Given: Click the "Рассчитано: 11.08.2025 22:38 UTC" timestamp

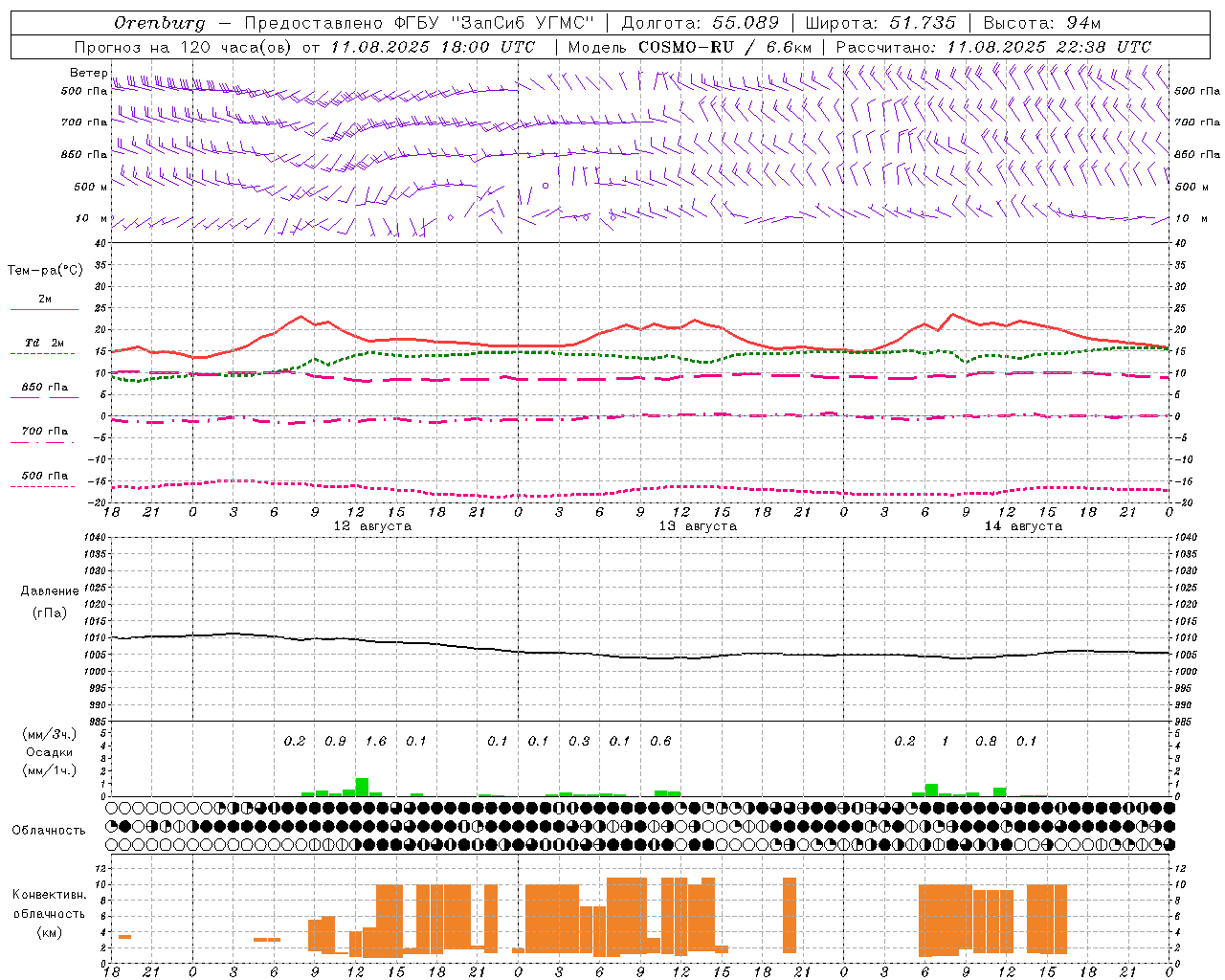Looking at the screenshot, I should coord(993,47).
